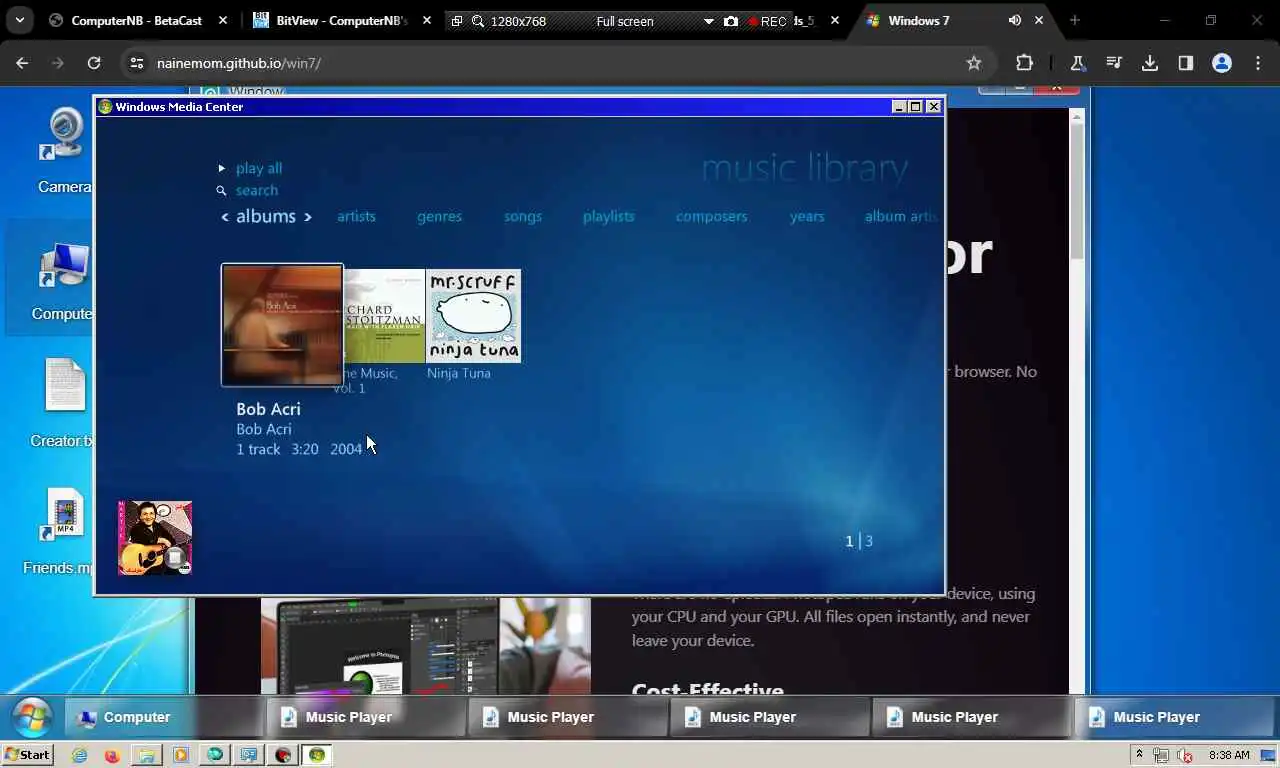
Task: Go to previous category with left chevron
Action: point(225,217)
